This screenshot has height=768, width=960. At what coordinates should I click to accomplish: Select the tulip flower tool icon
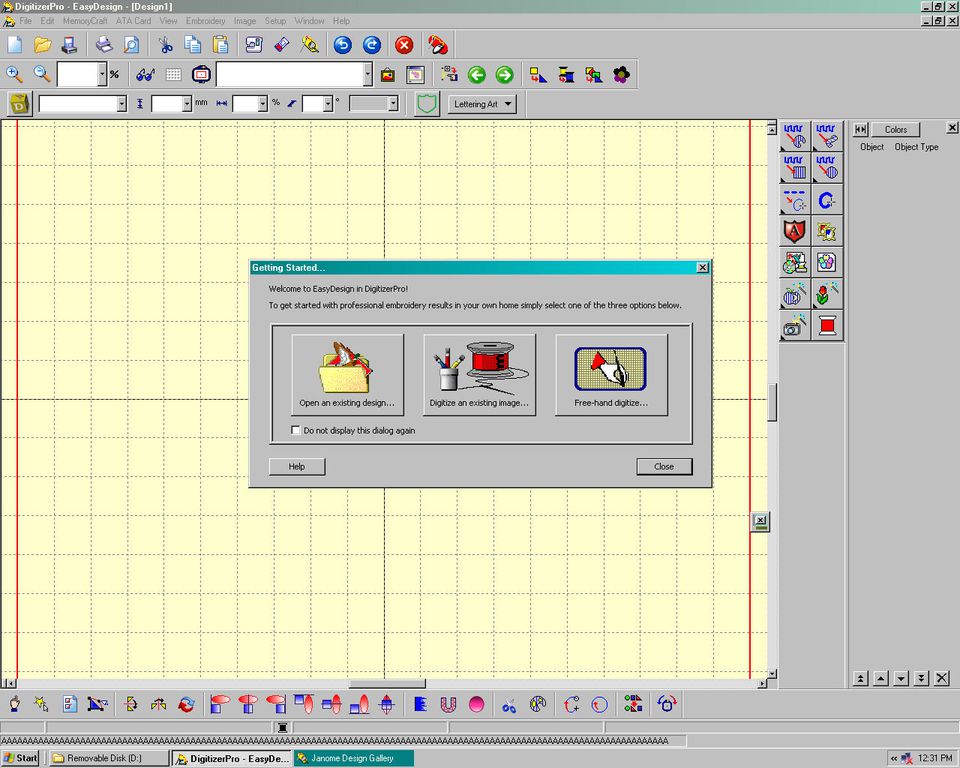(827, 294)
